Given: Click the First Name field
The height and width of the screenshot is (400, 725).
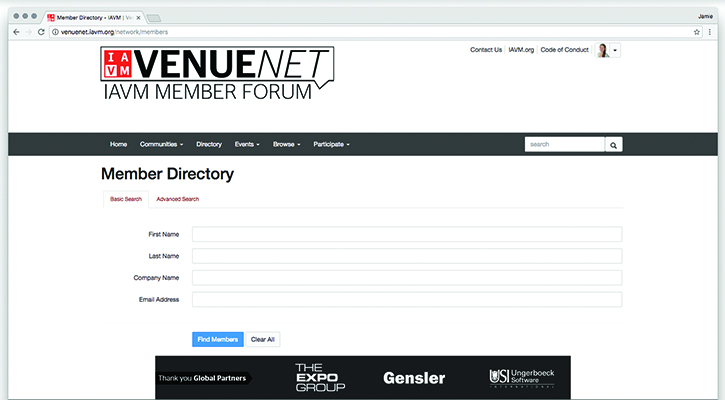Looking at the screenshot, I should pyautogui.click(x=407, y=234).
